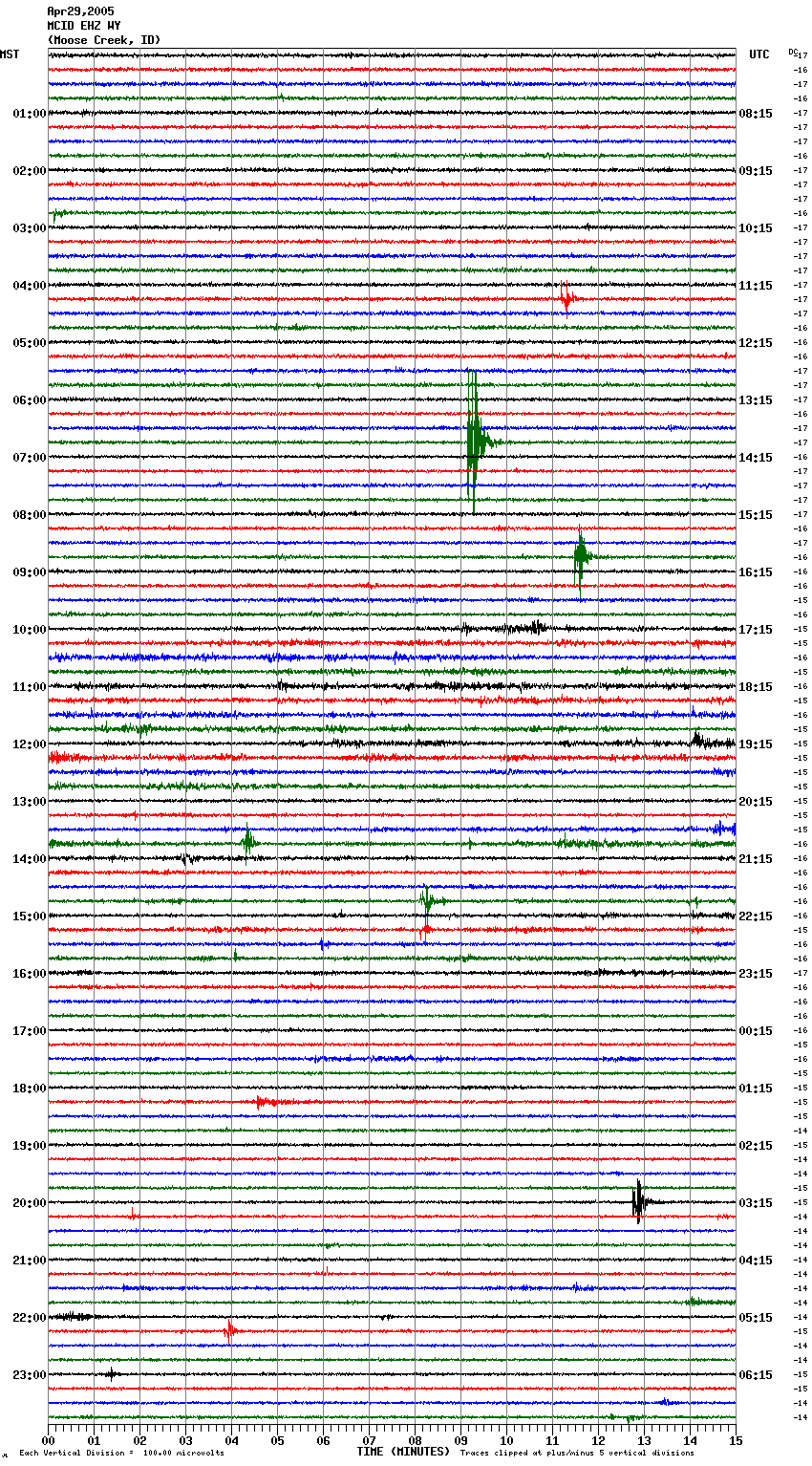Viewport: 812px width, 1466px height.
Task: Click minute tick label 03 on bottom axis
Action: (185, 1440)
